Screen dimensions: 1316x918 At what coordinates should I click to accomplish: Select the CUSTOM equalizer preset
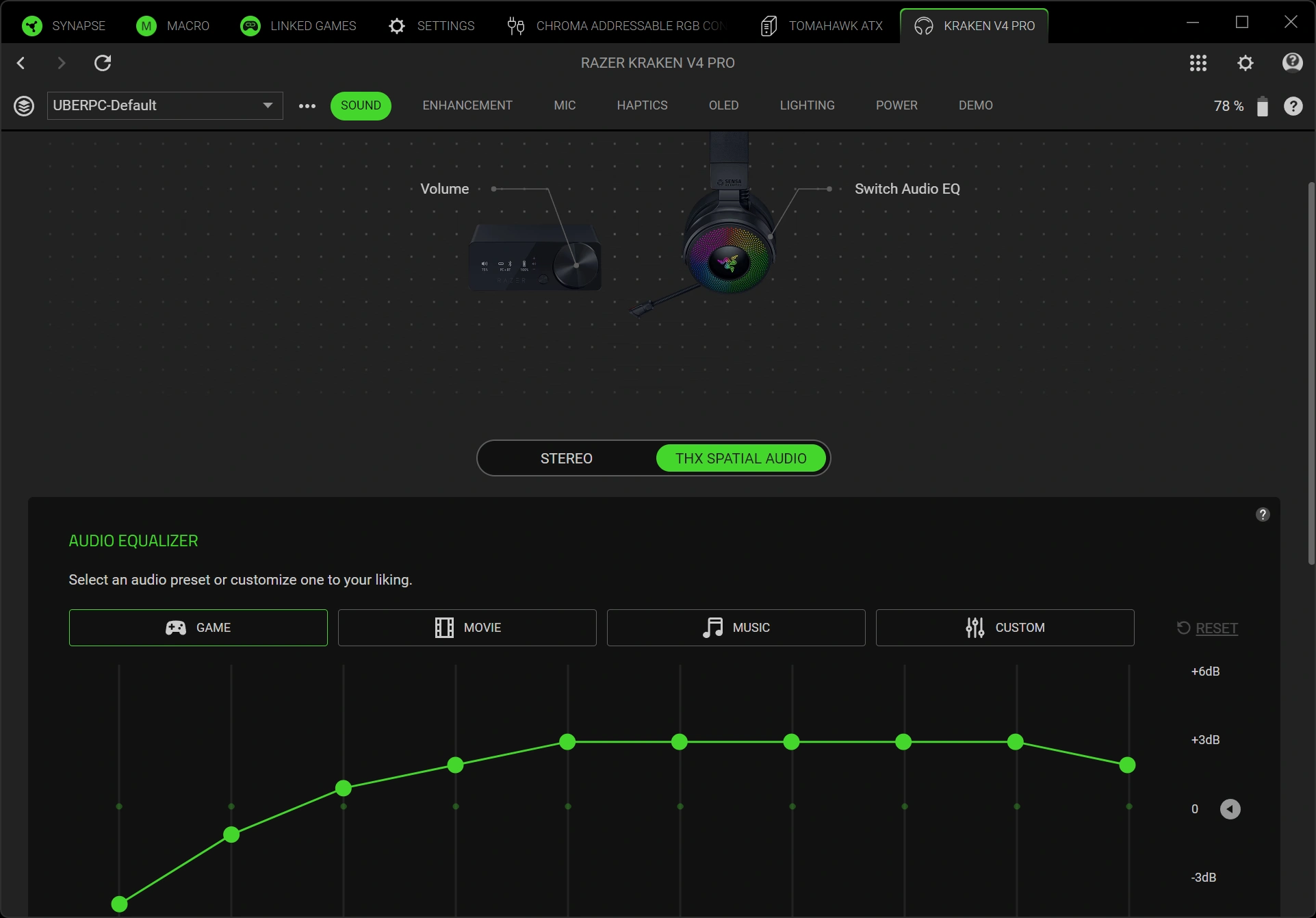tap(1005, 628)
